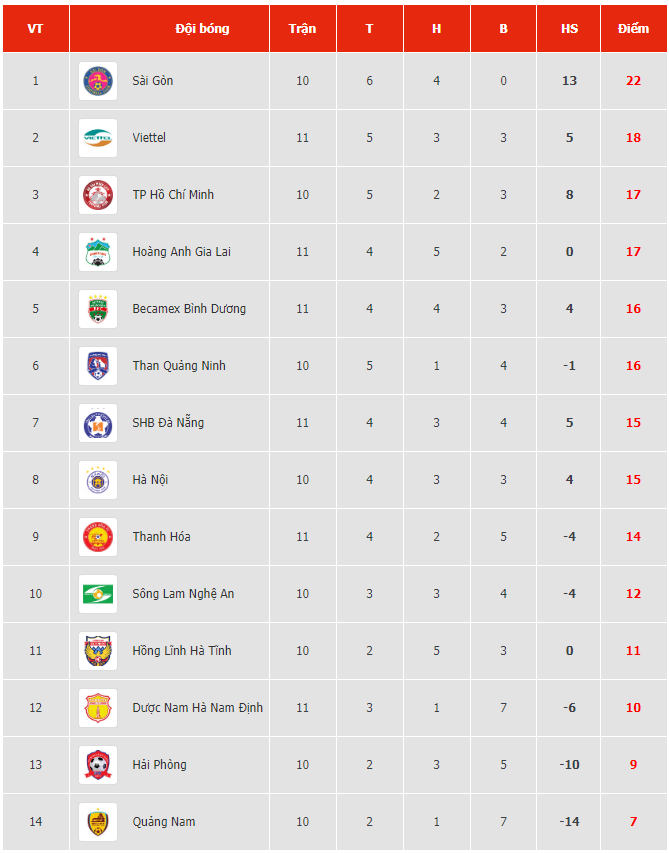Select the SHB Đà Nẵng badge
Screen dimensions: 669x853
[98, 423]
